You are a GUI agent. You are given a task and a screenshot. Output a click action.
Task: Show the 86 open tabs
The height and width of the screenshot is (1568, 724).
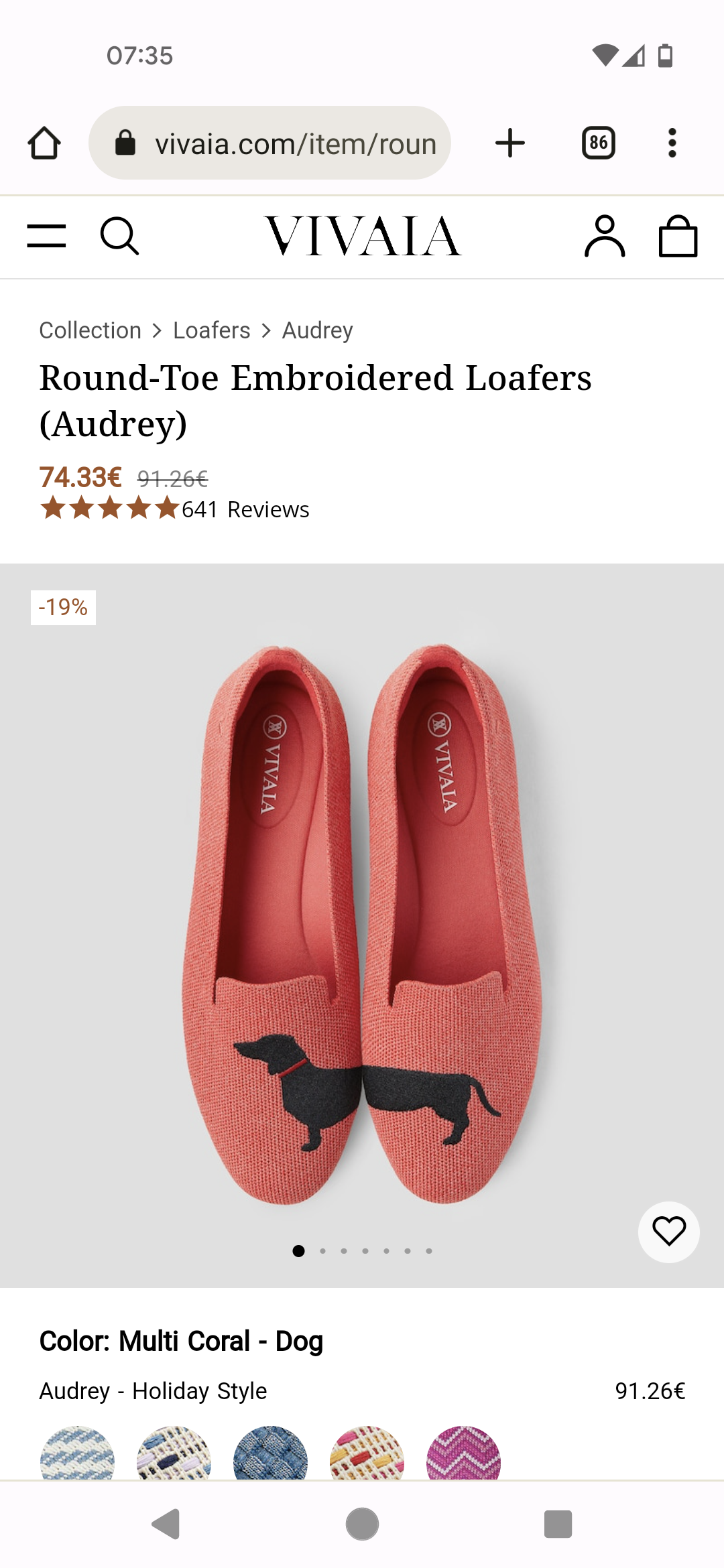(598, 143)
